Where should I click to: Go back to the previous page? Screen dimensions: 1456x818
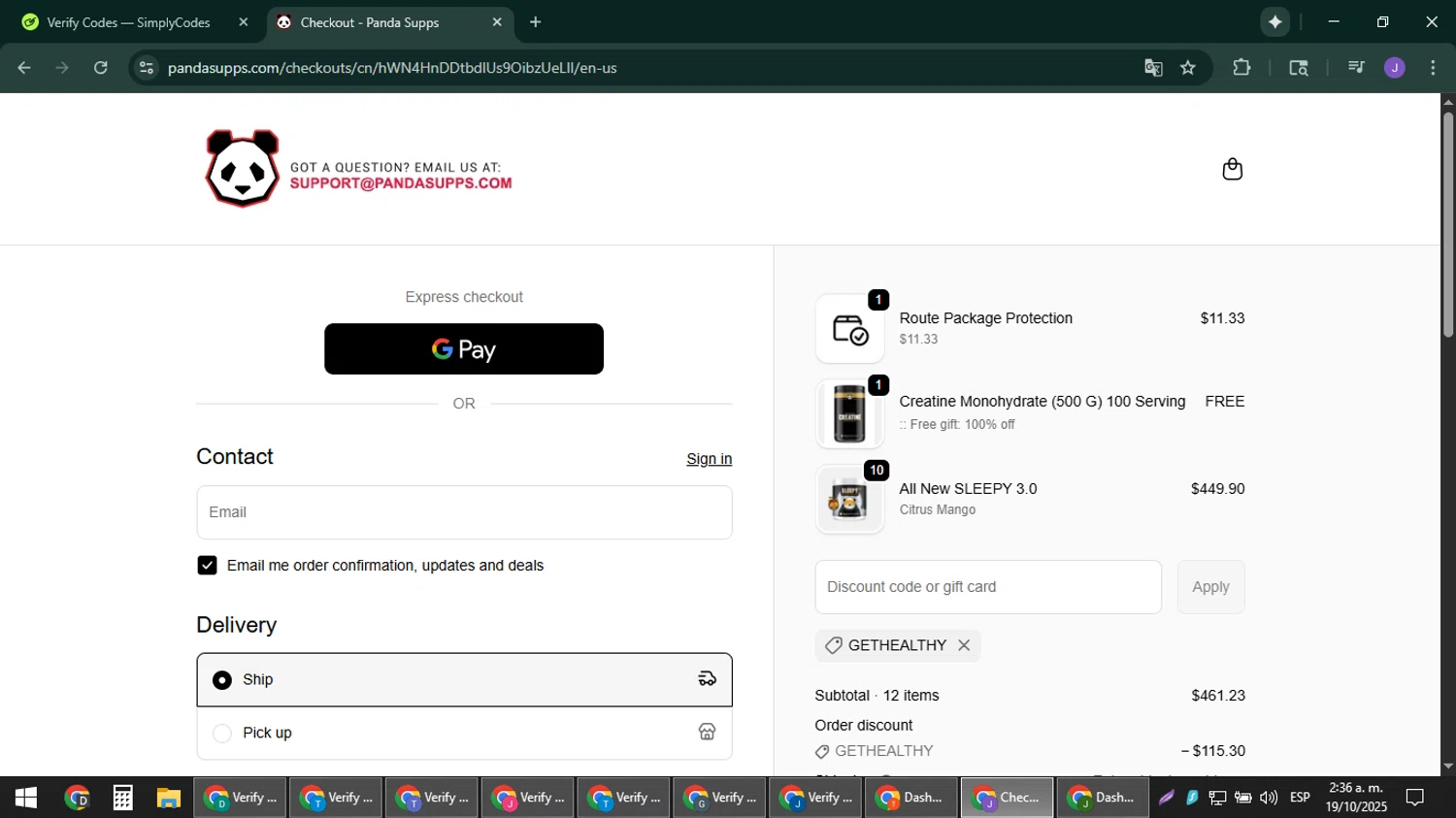[24, 68]
